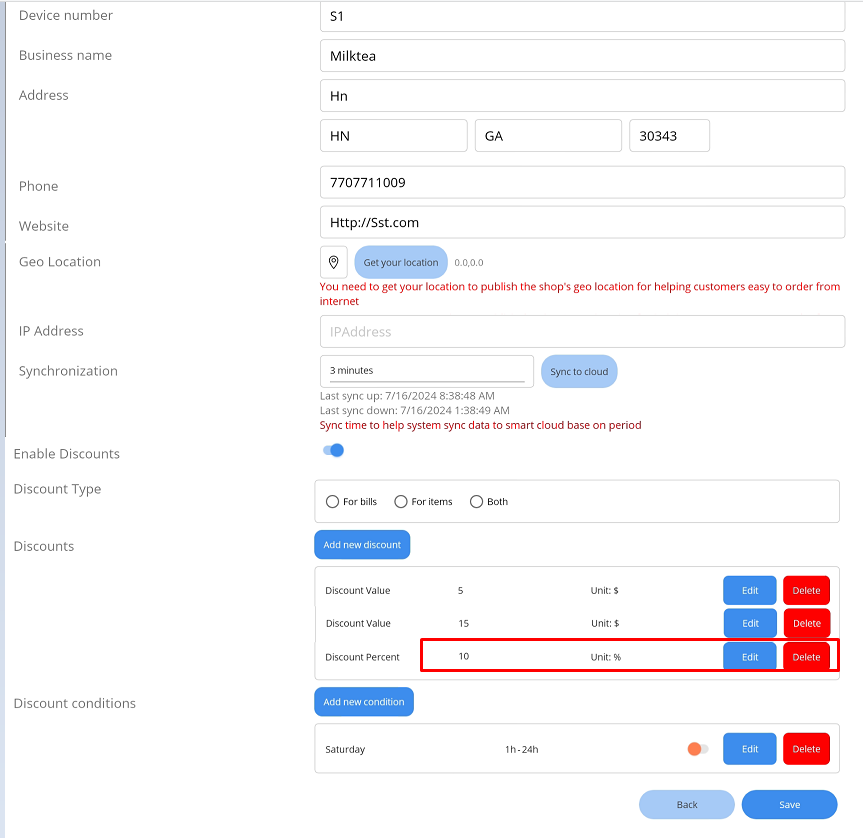863x838 pixels.
Task: Click the Sync to cloud button
Action: click(x=579, y=371)
